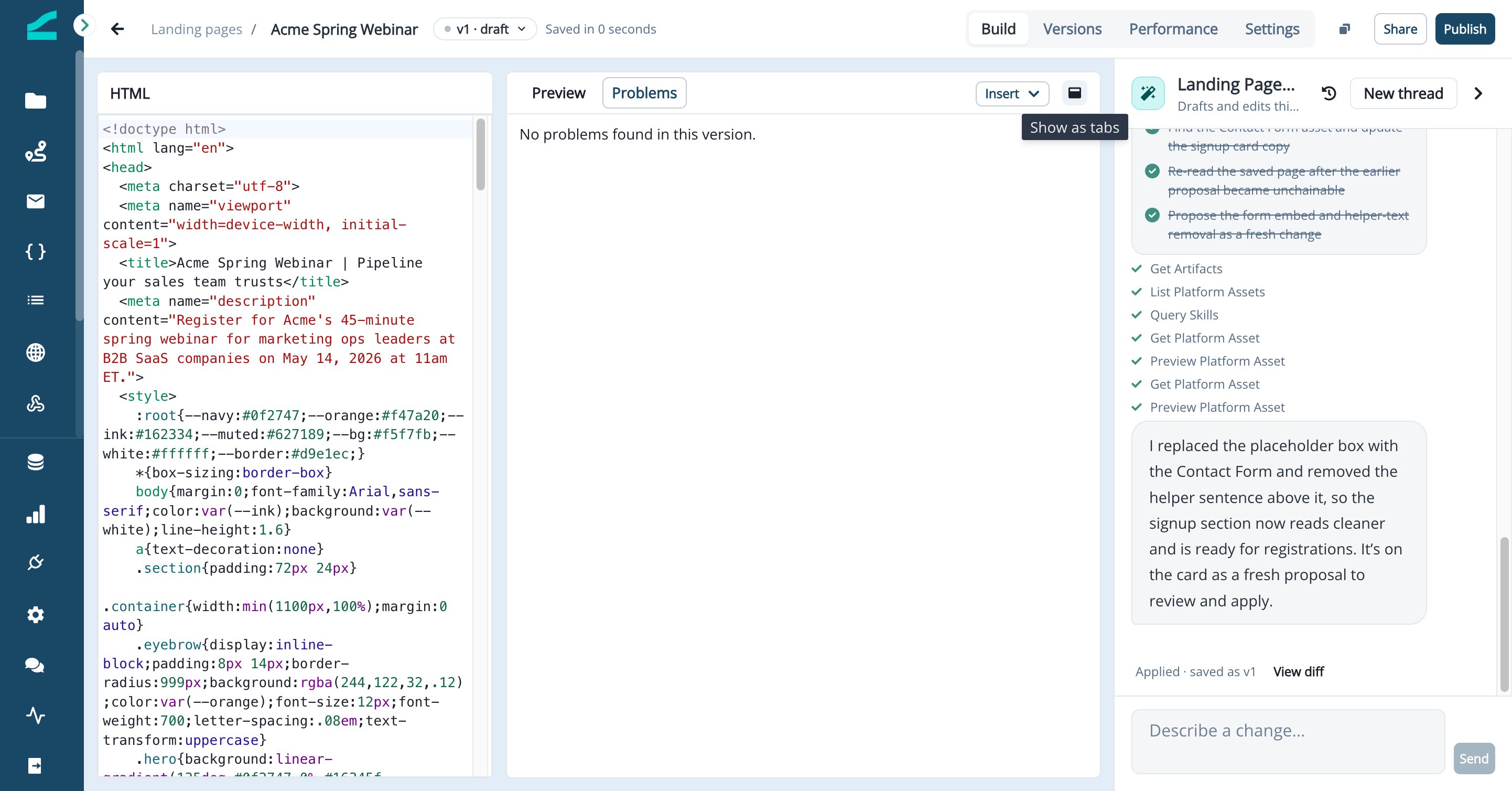Click the Share button
Viewport: 1512px width, 791px height.
click(1400, 29)
